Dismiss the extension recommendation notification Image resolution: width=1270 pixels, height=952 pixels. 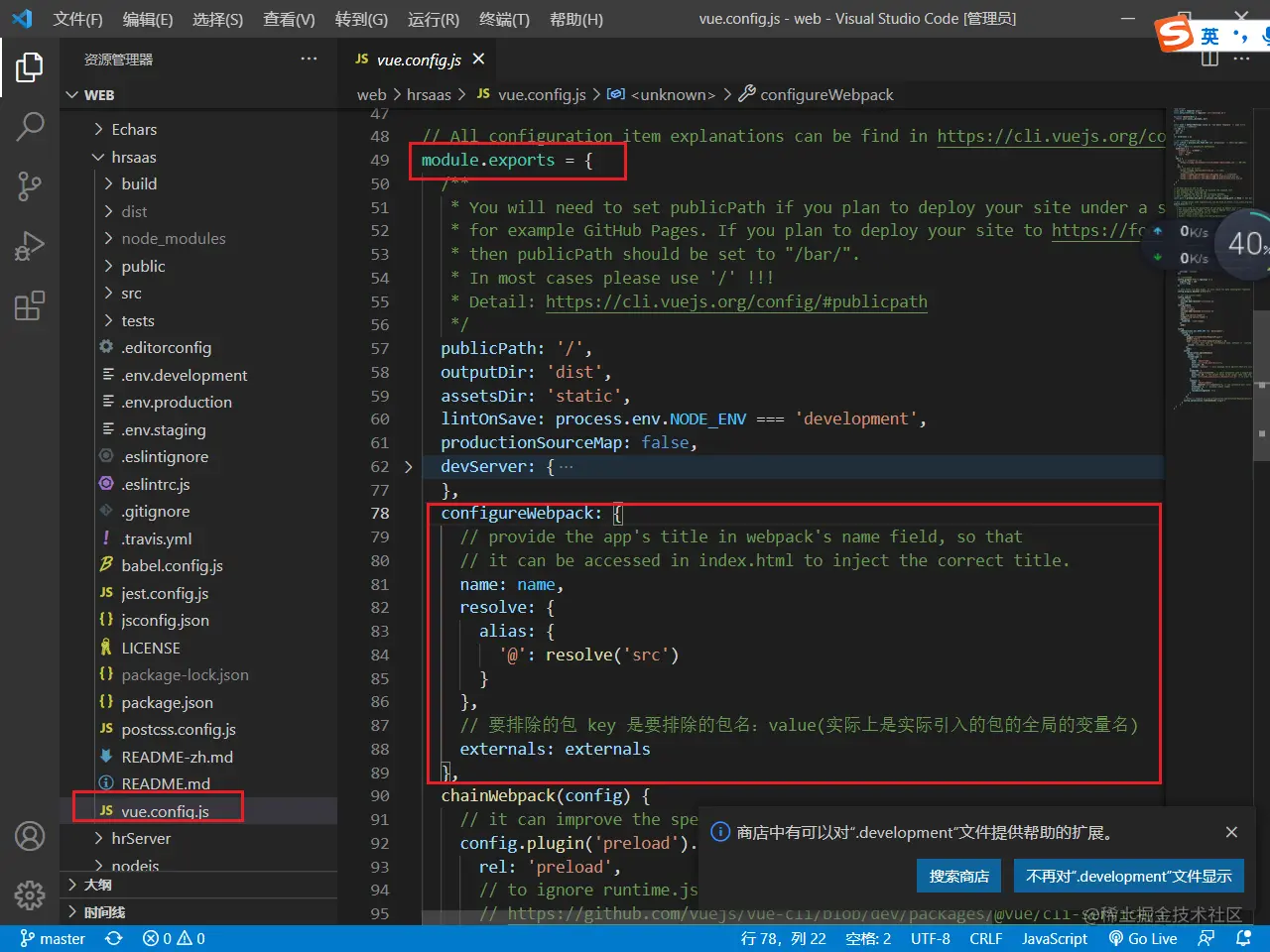coord(1231,832)
